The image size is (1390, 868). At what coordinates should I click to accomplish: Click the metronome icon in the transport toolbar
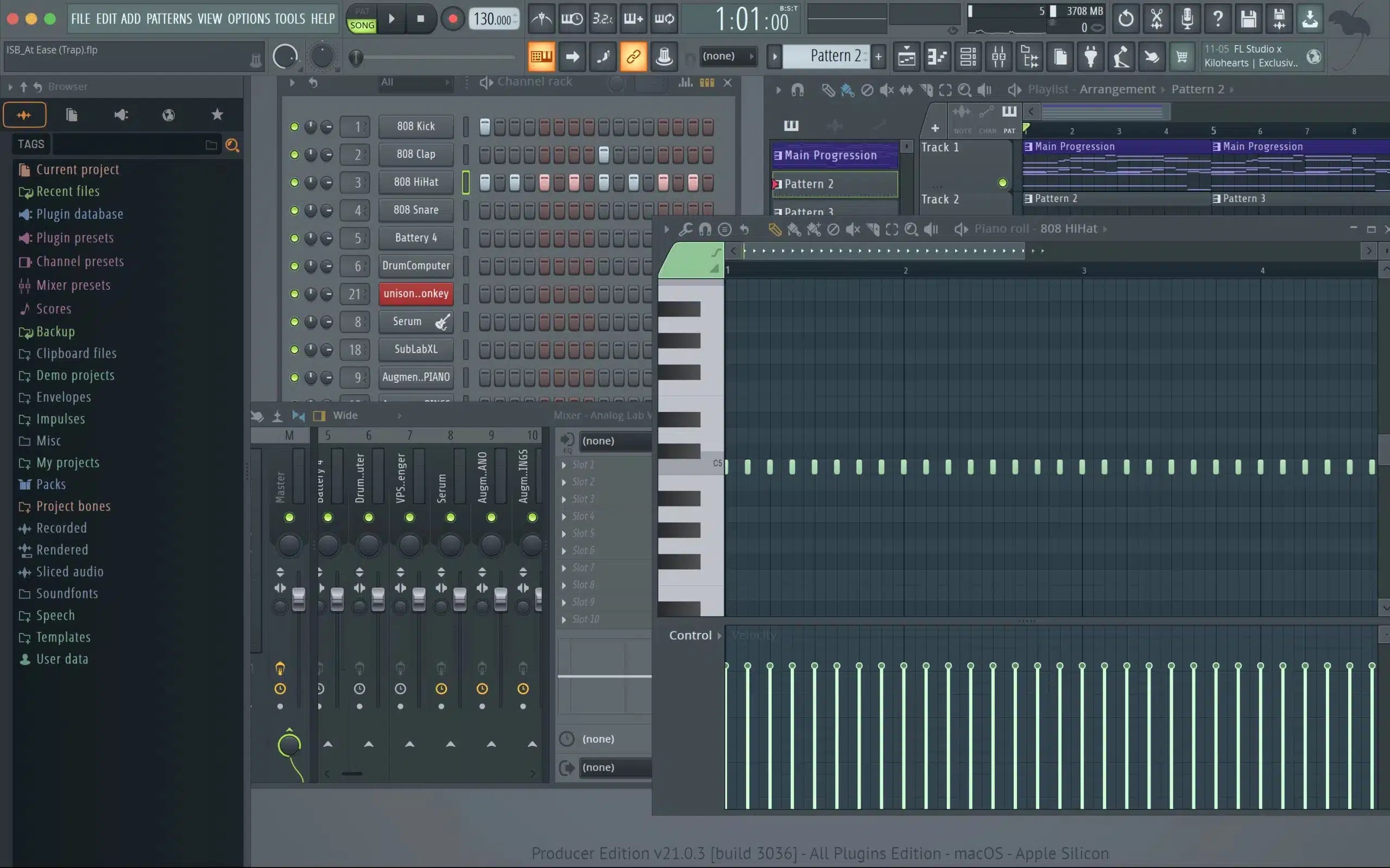point(541,18)
